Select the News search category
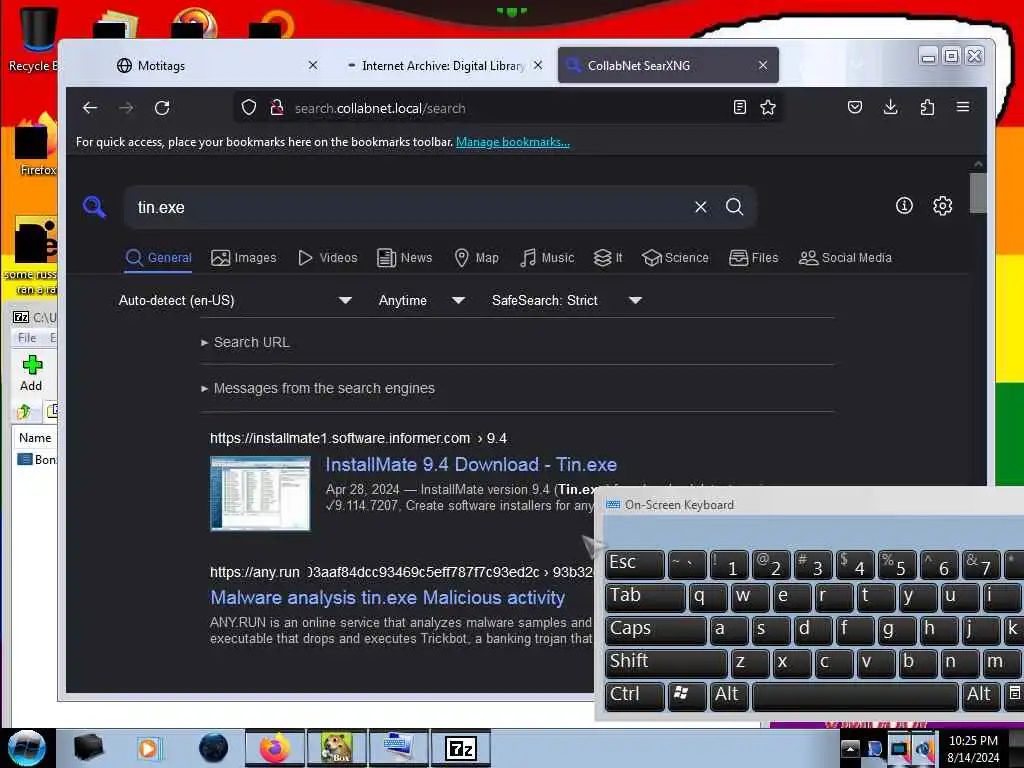This screenshot has width=1024, height=768. pyautogui.click(x=405, y=257)
